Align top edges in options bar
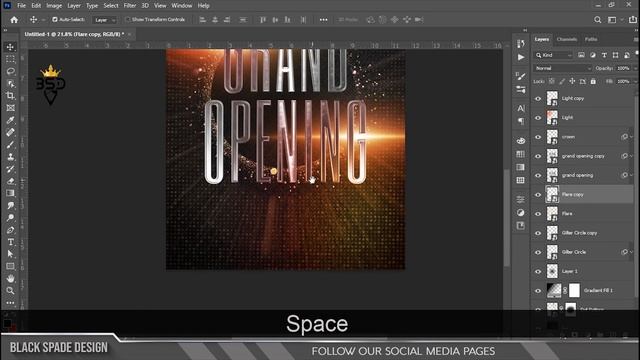Viewport: 640px width, 360px height. [x=263, y=20]
